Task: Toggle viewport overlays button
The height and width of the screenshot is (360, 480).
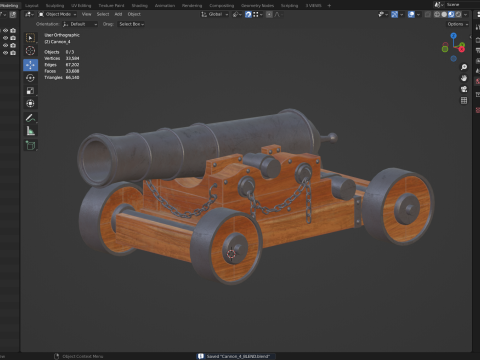Action: [x=411, y=14]
